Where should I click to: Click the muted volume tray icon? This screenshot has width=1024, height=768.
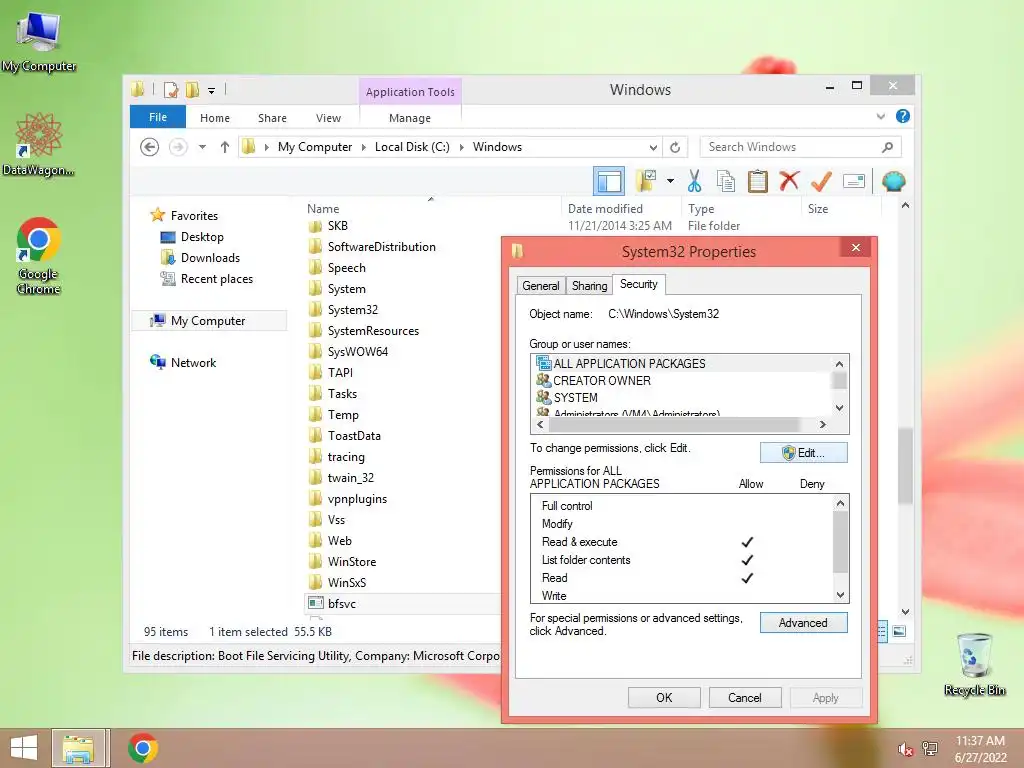[x=905, y=749]
